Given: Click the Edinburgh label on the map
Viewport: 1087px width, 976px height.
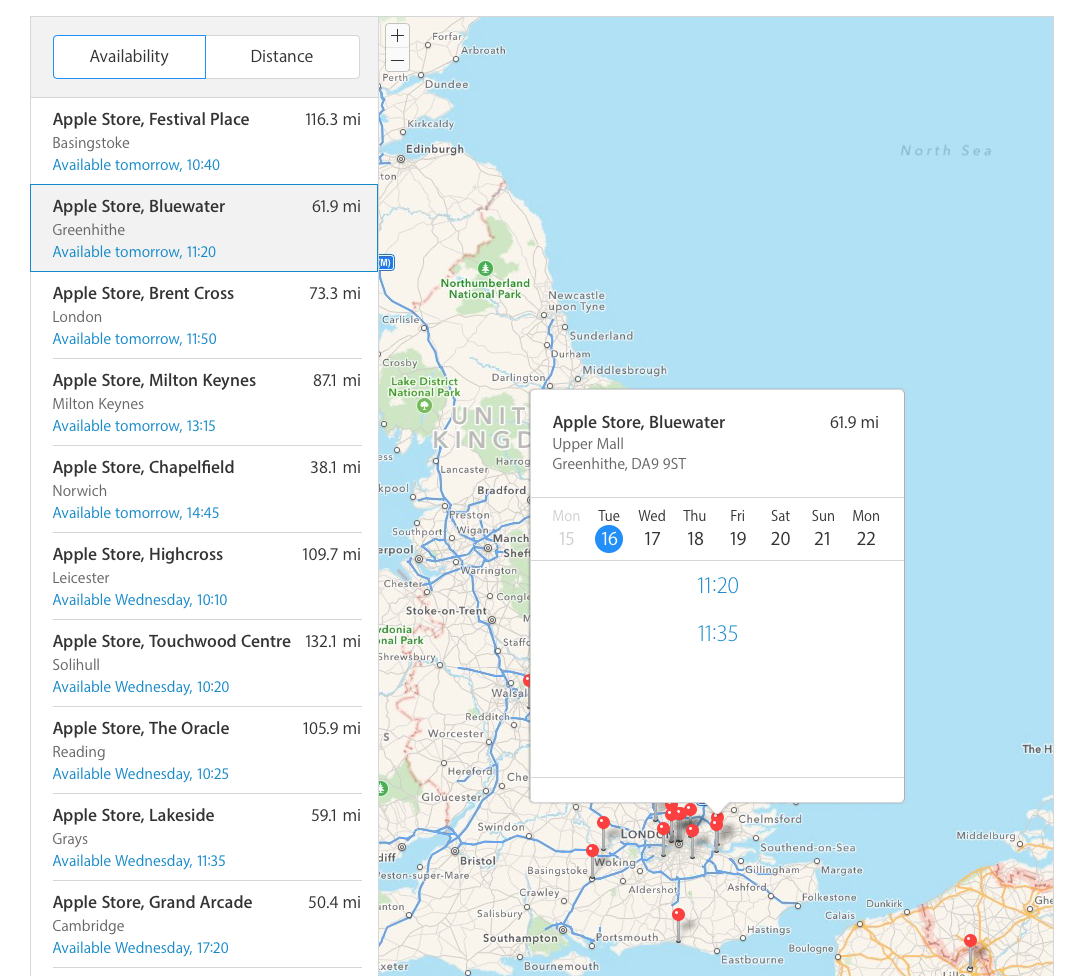Looking at the screenshot, I should [x=435, y=149].
